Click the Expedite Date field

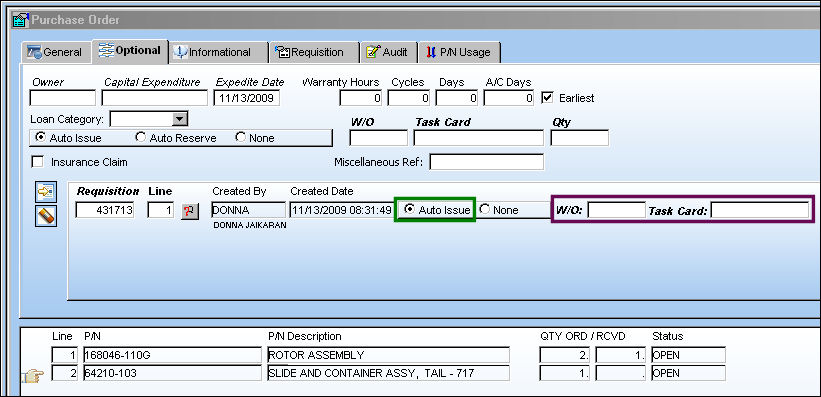pyautogui.click(x=247, y=98)
